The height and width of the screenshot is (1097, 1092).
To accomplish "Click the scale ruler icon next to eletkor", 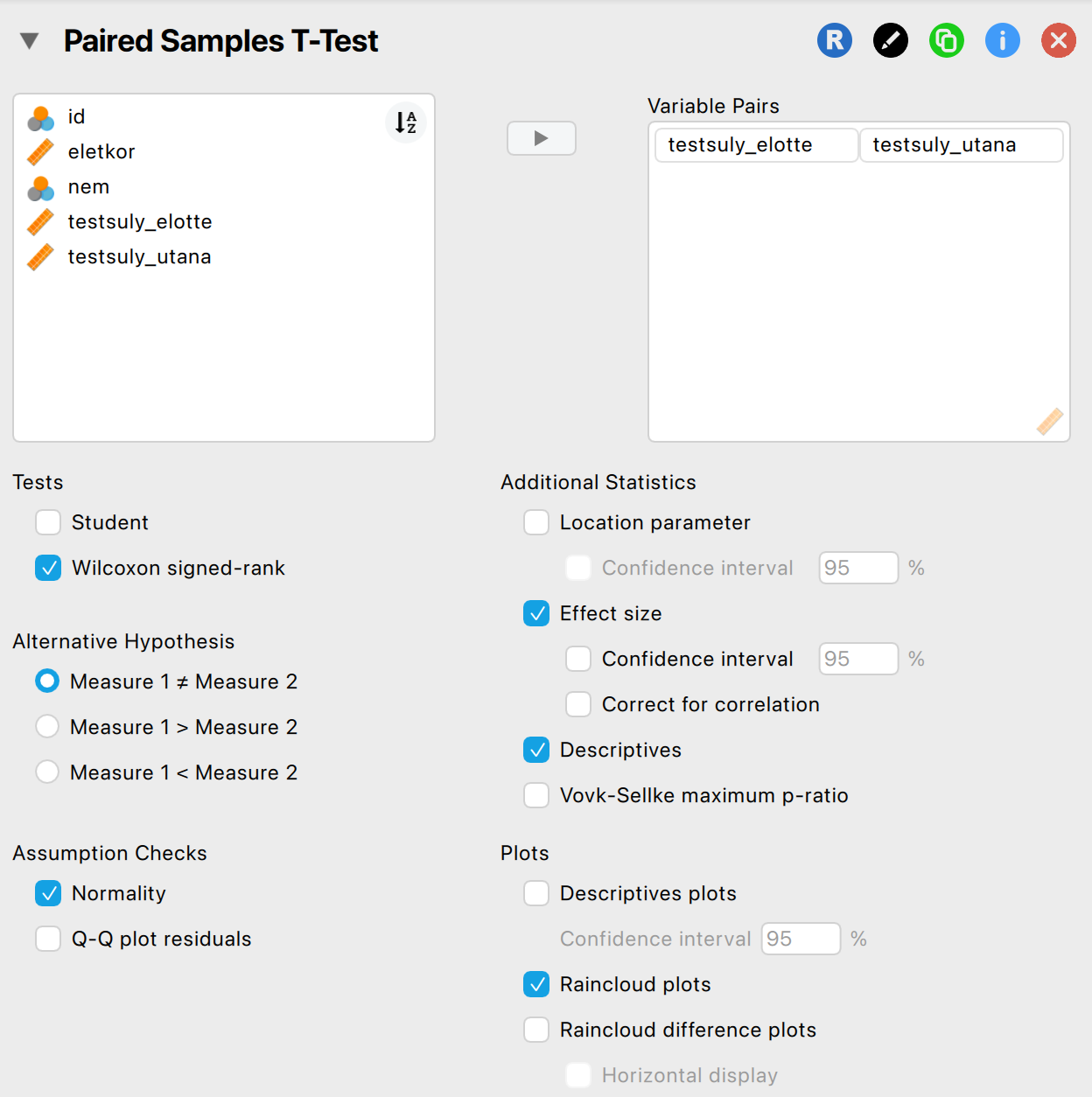I will click(x=40, y=152).
